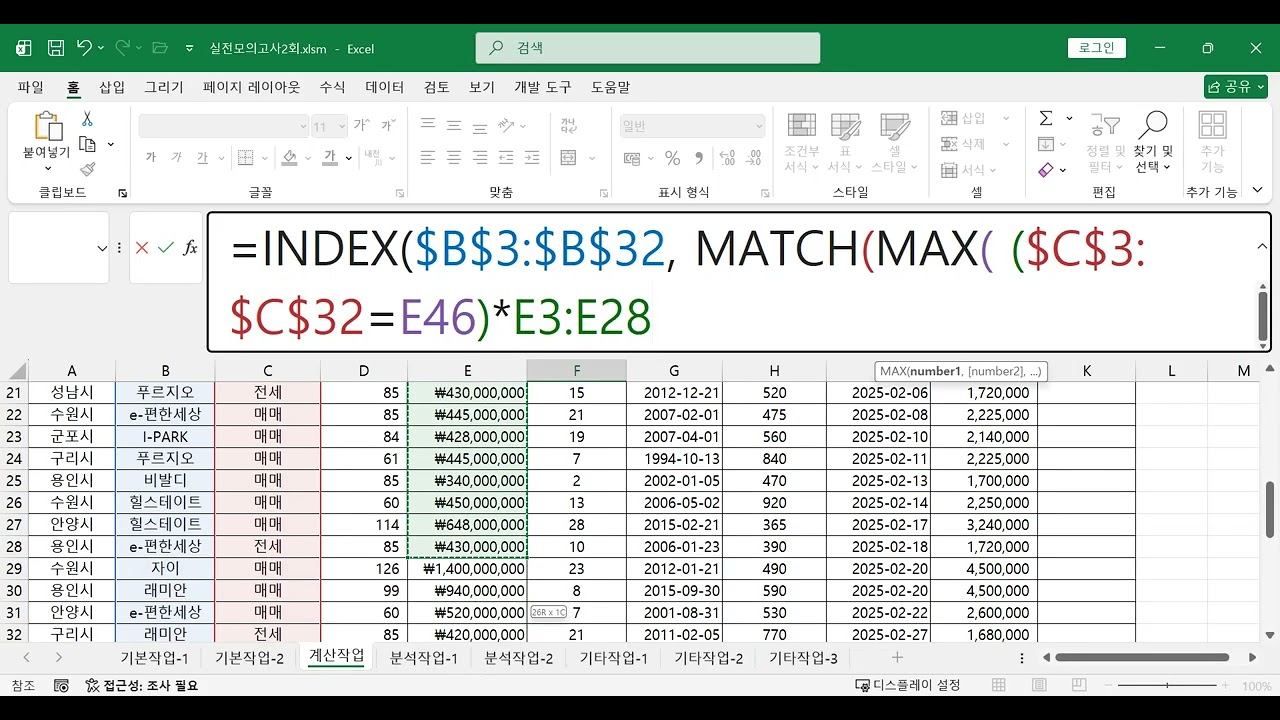This screenshot has height=720, width=1280.
Task: Collapse the formula bar with the chevron
Action: point(1262,246)
